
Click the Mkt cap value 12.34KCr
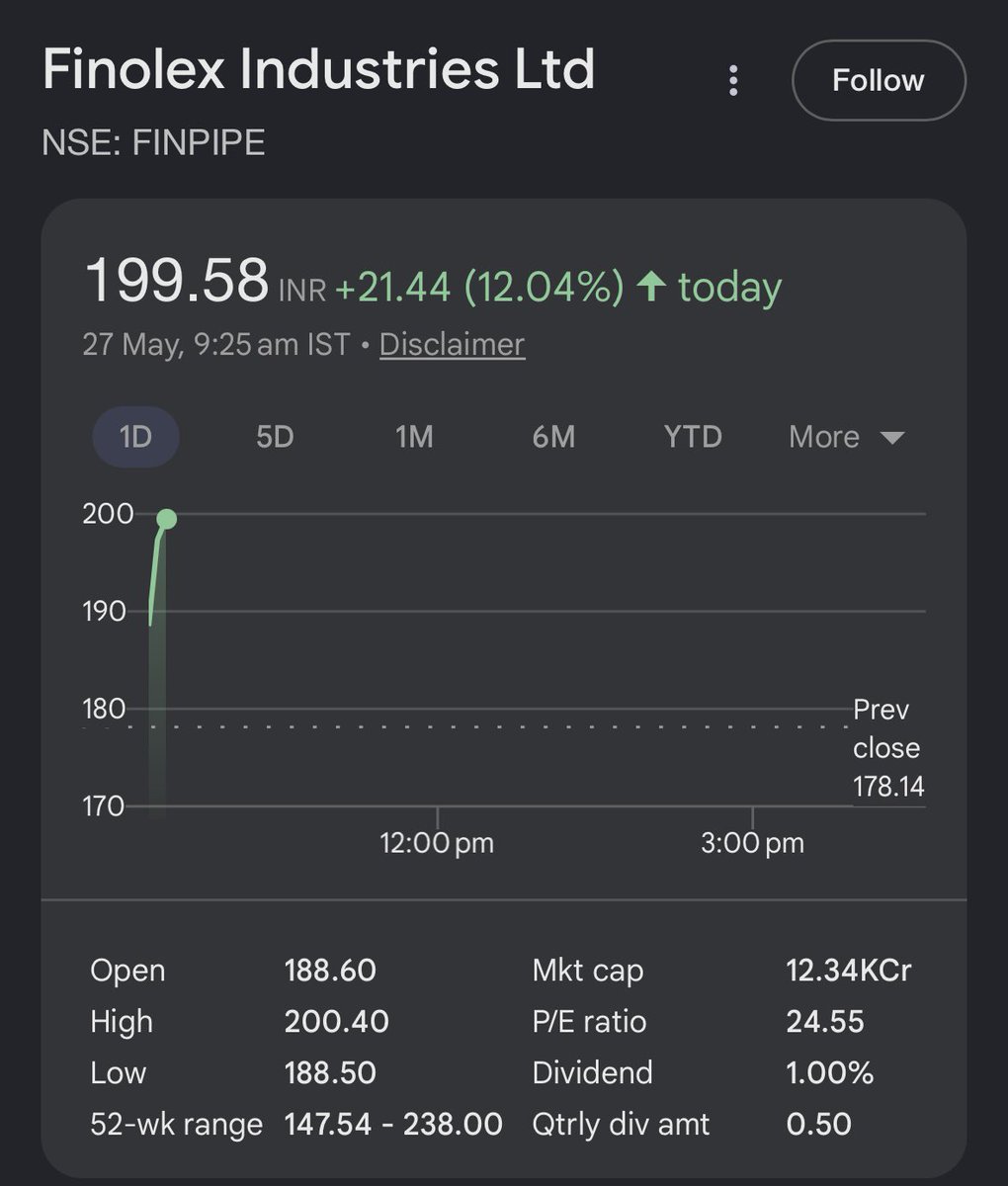(849, 971)
